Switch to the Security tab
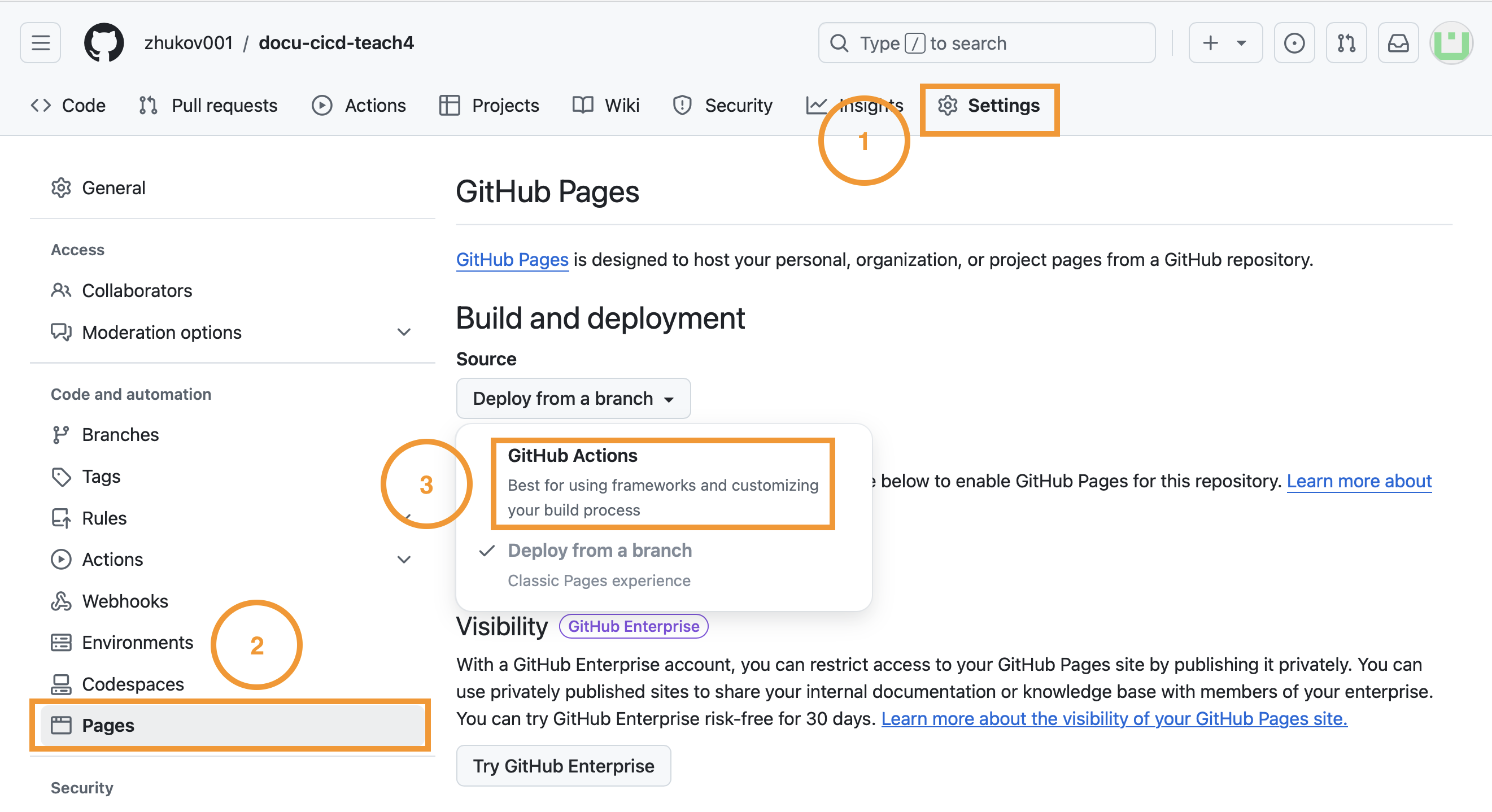Screen dimensions: 1492x812 pos(722,106)
